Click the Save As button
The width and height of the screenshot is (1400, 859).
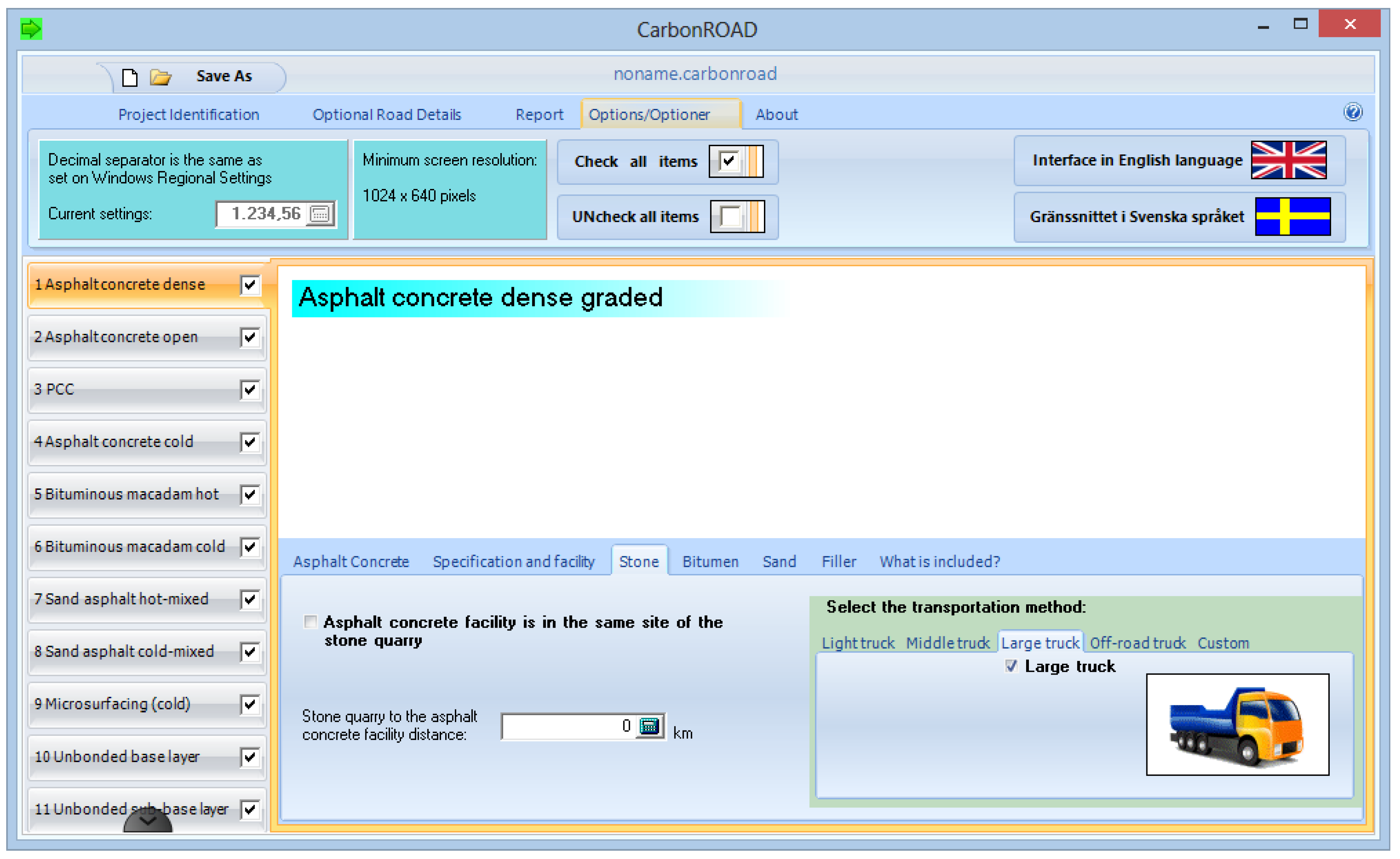point(224,76)
